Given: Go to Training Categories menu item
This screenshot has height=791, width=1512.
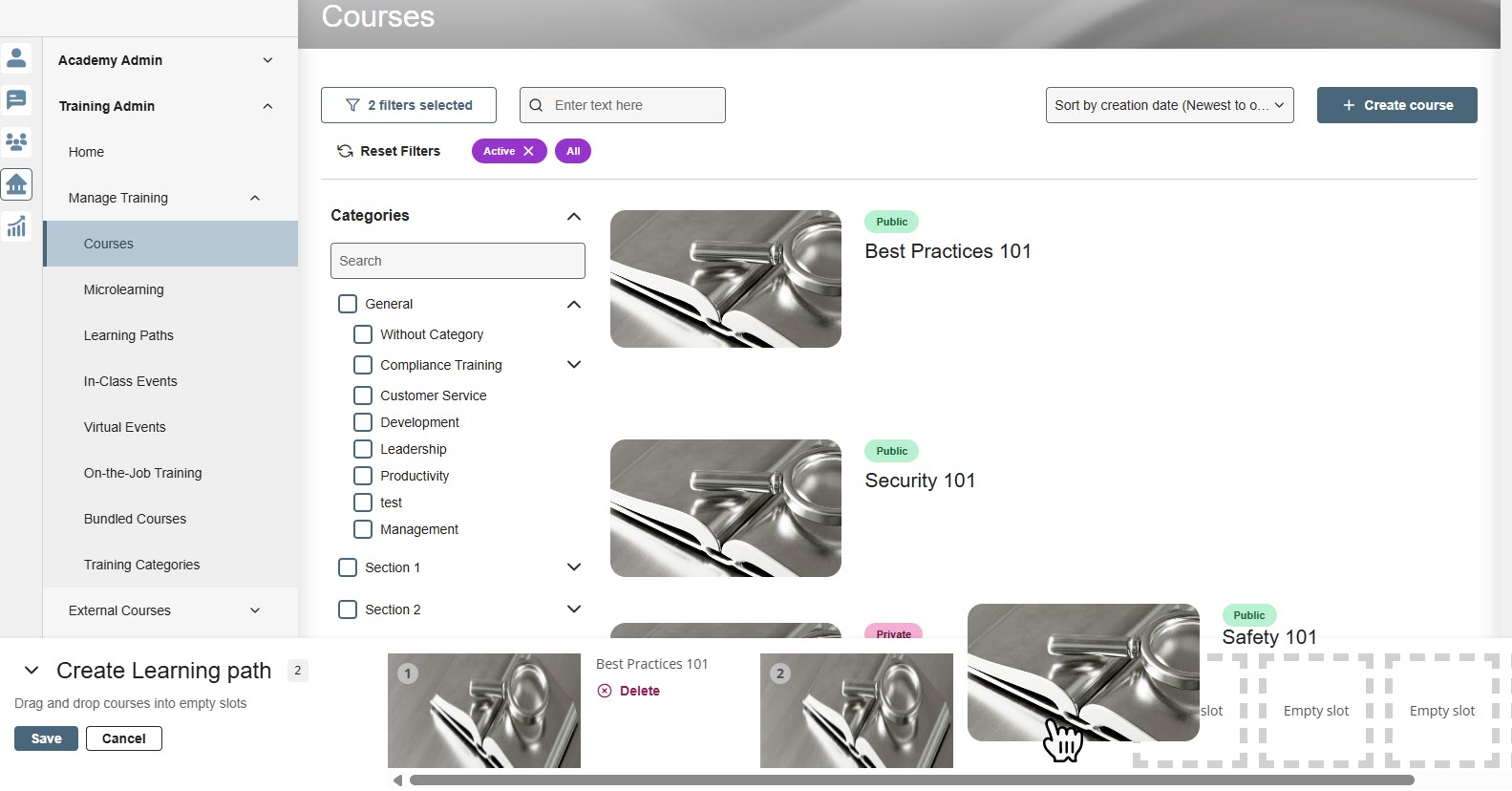Looking at the screenshot, I should coord(142,565).
